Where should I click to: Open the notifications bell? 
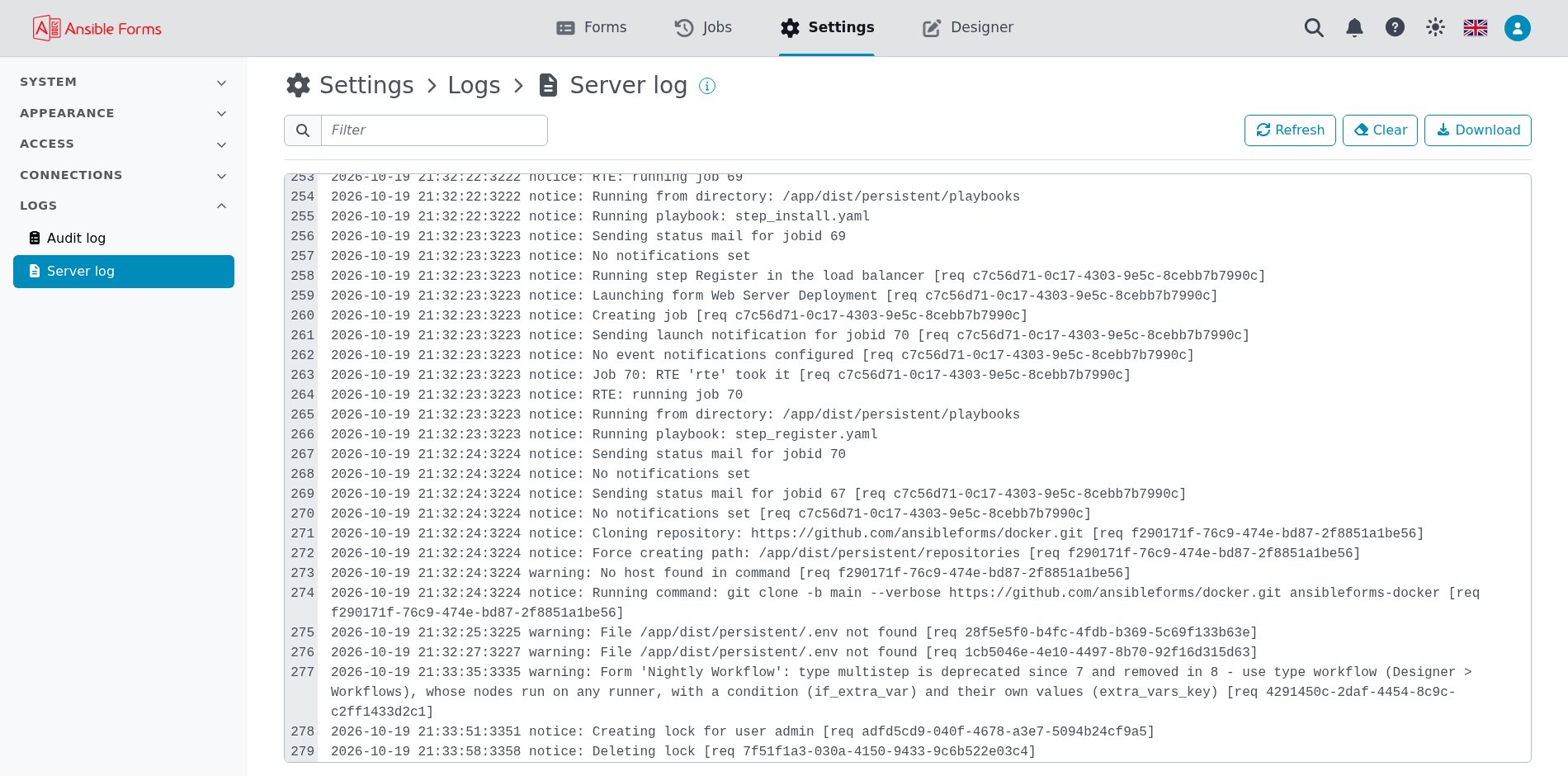1354,28
